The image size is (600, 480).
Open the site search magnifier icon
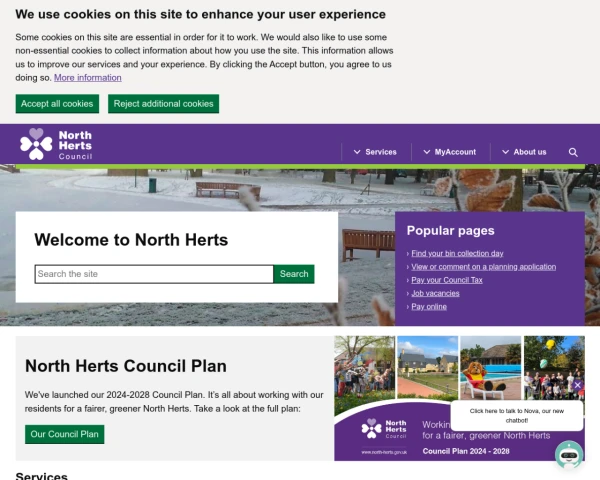(573, 152)
